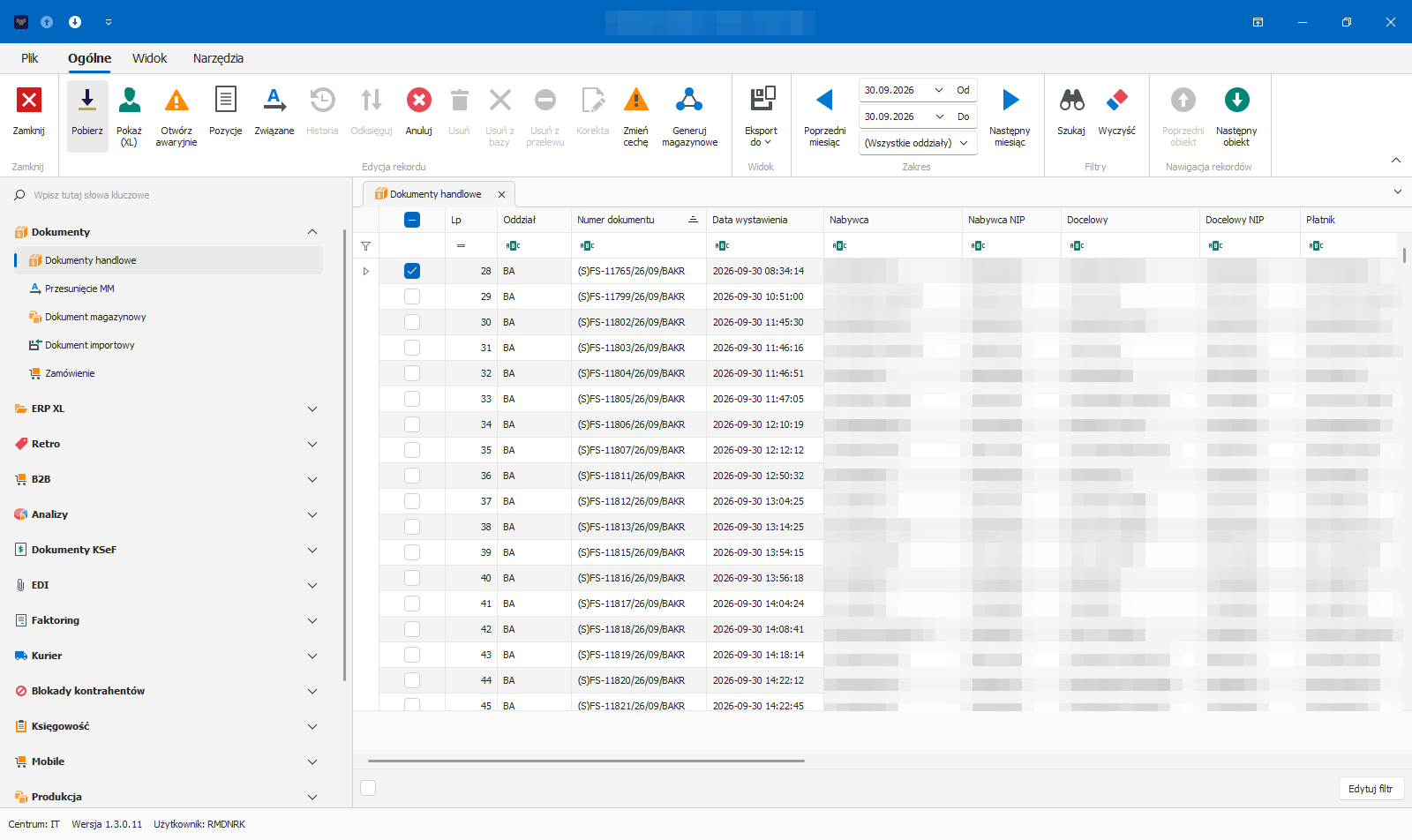This screenshot has height=840, width=1412.
Task: Click Następny obiekt green arrow icon
Action: pyautogui.click(x=1236, y=100)
